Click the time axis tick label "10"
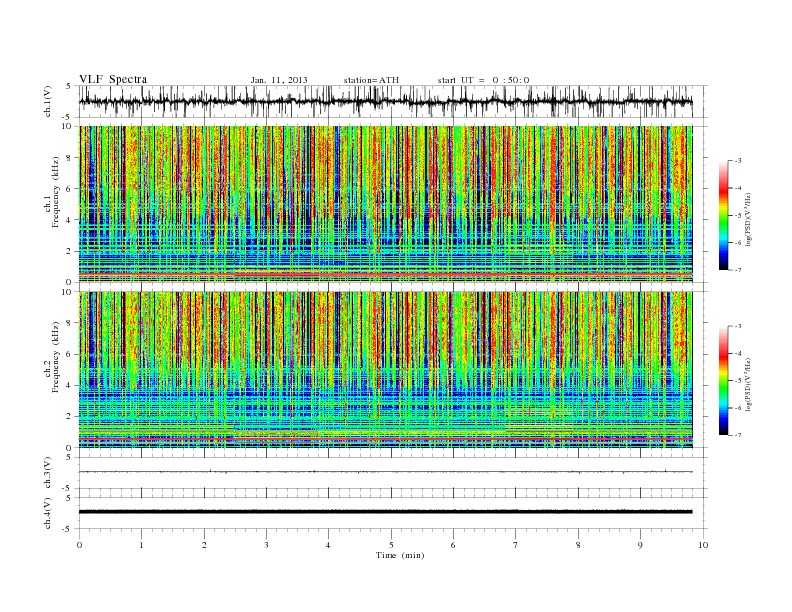This screenshot has width=792, height=612. click(x=703, y=545)
